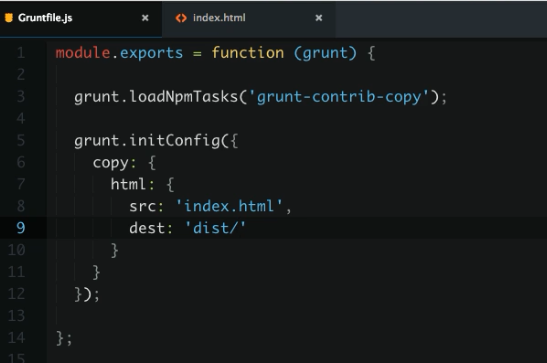Click line number 3 in gutter

pos(21,97)
